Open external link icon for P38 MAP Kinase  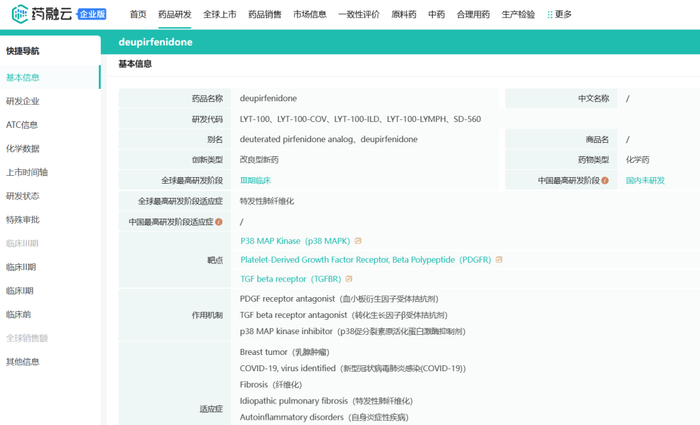coord(358,241)
